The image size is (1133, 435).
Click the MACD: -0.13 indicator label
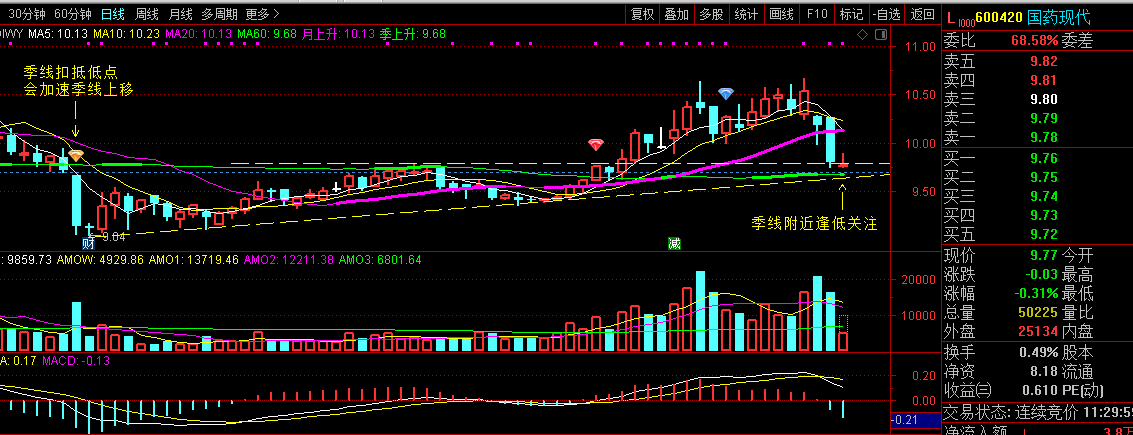(76, 361)
